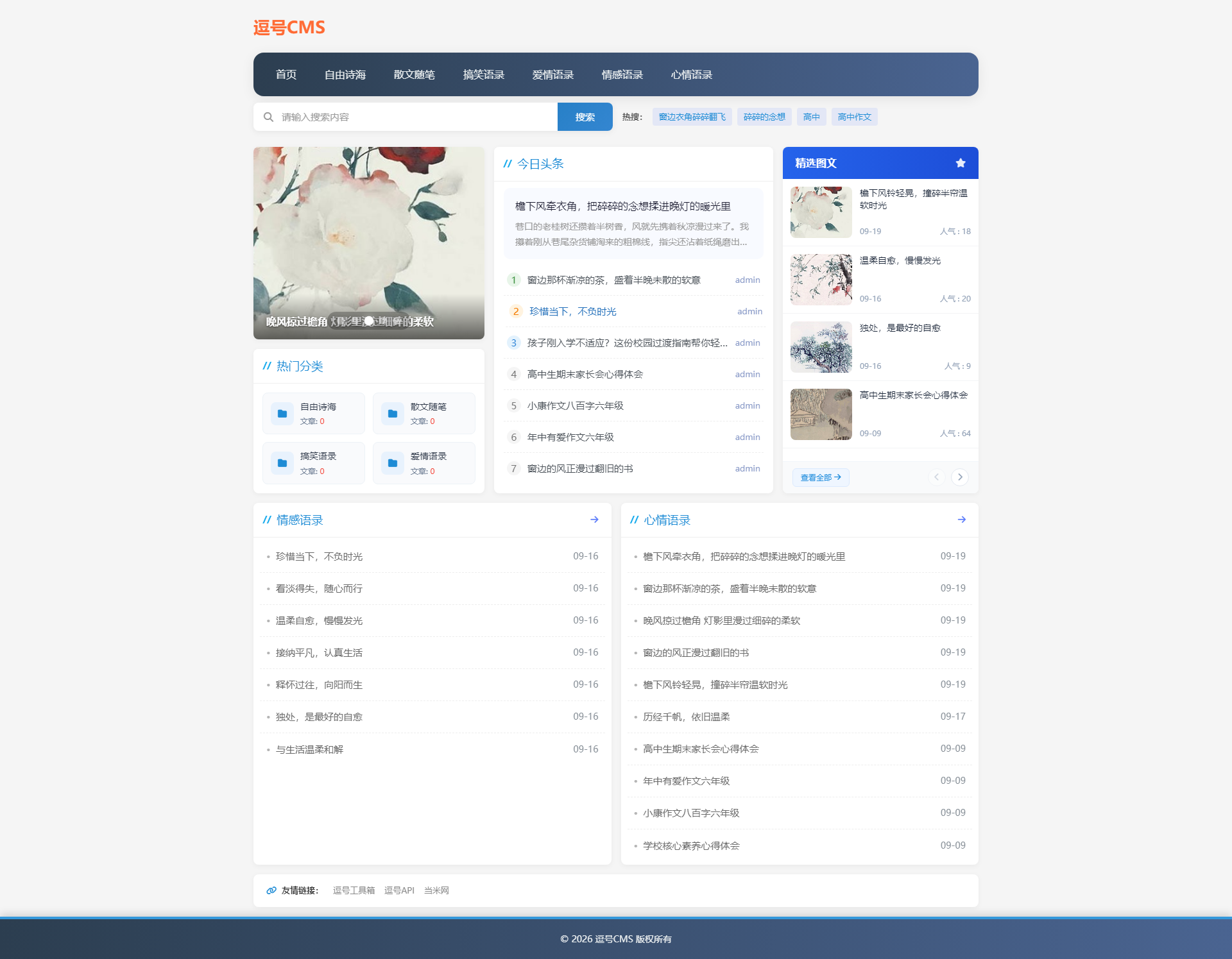This screenshot has width=1232, height=959.
Task: Open 搞笑语录 in navigation bar
Action: click(484, 74)
